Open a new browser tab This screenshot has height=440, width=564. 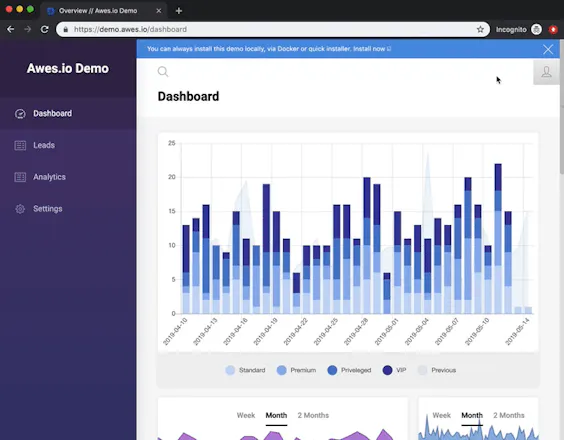[x=179, y=11]
